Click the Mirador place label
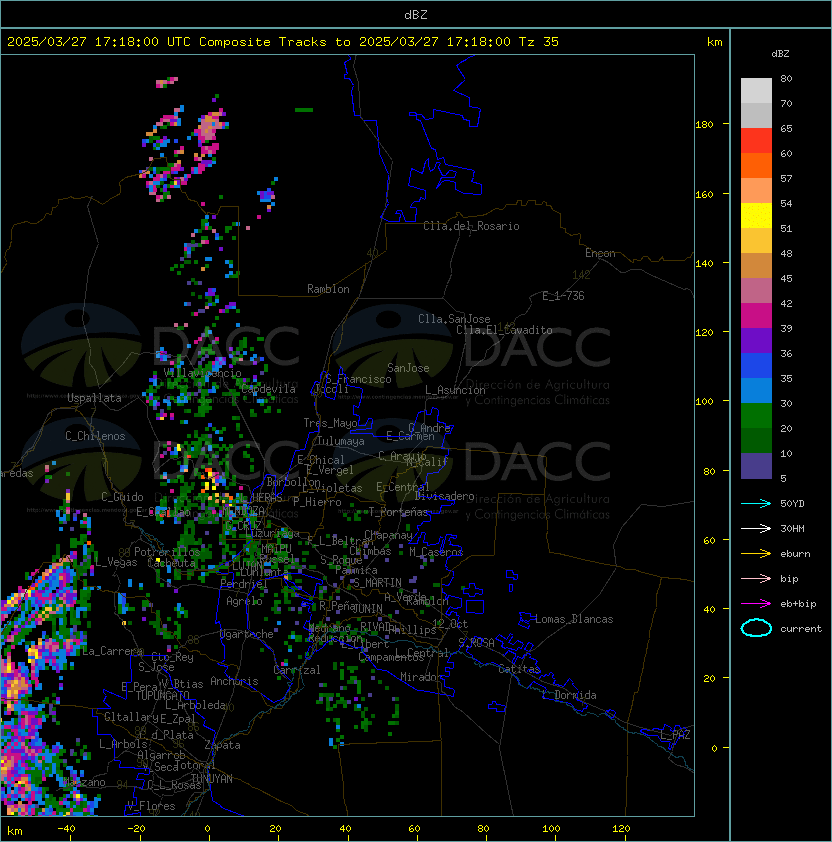 422,677
